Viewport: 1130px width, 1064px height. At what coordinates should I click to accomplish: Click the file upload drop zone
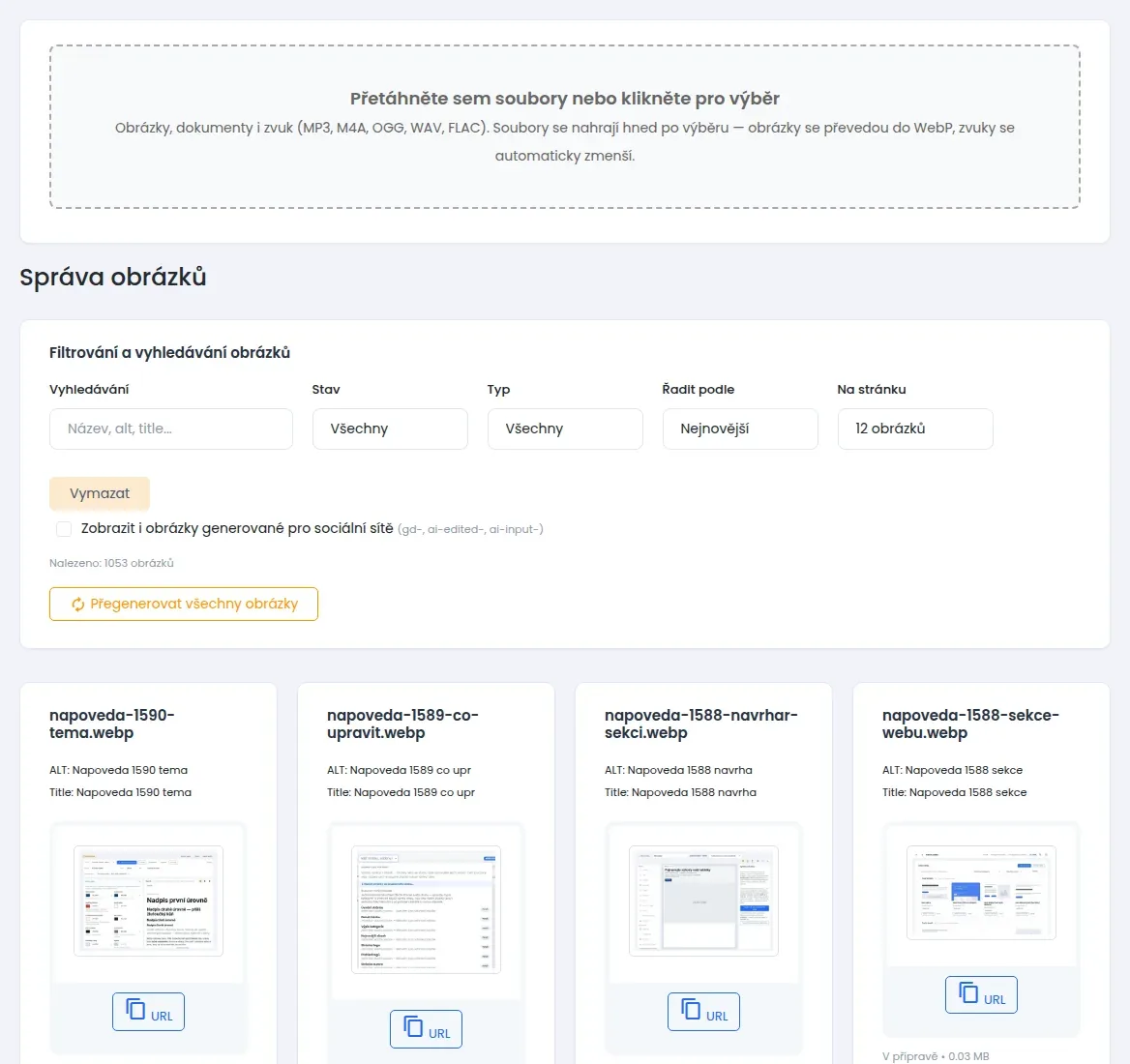(565, 127)
